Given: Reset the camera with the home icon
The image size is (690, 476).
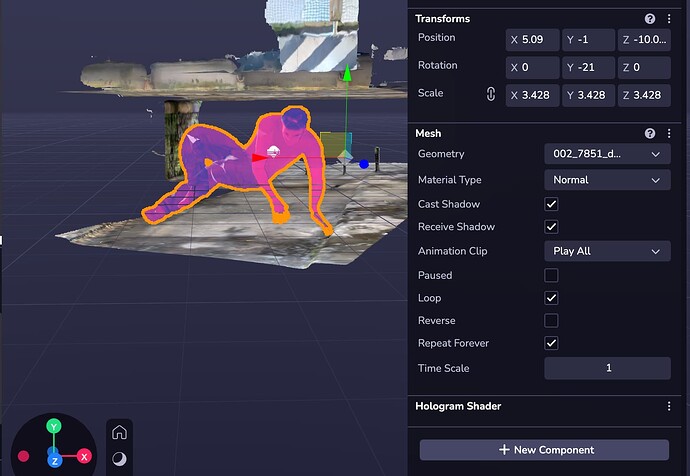Looking at the screenshot, I should [119, 432].
